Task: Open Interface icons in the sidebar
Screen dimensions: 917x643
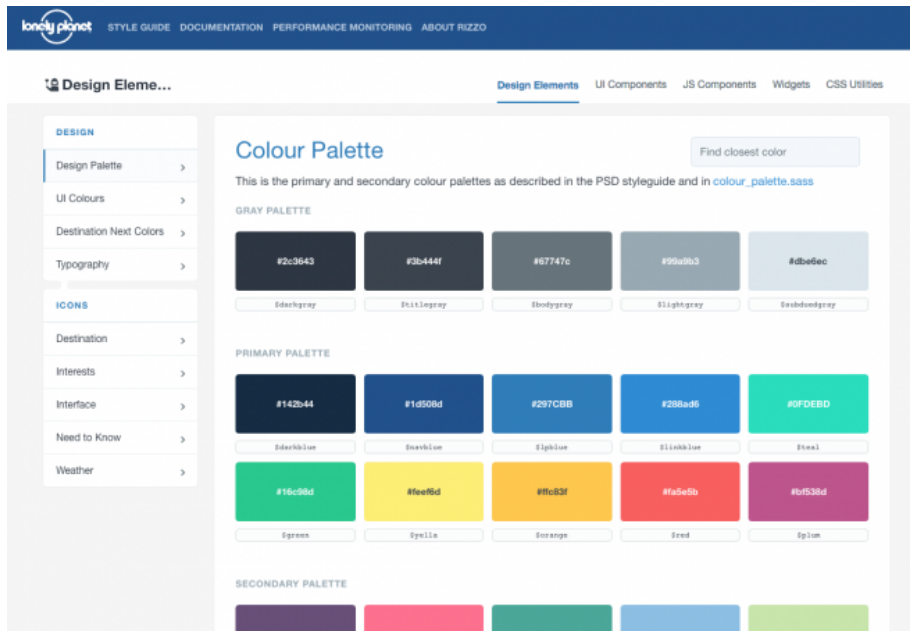Action: point(120,405)
